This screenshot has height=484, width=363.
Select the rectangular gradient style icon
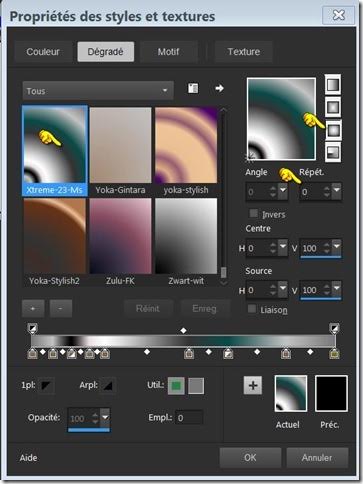333,107
